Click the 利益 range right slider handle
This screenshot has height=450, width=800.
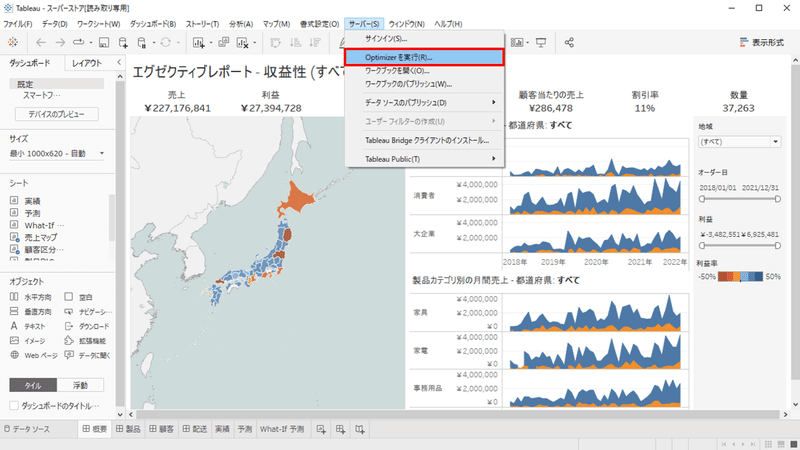pyautogui.click(x=778, y=245)
